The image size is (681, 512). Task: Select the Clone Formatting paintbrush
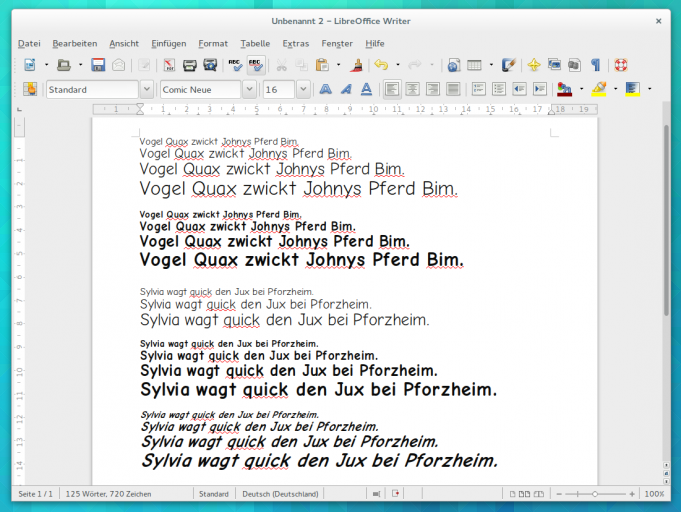(357, 65)
